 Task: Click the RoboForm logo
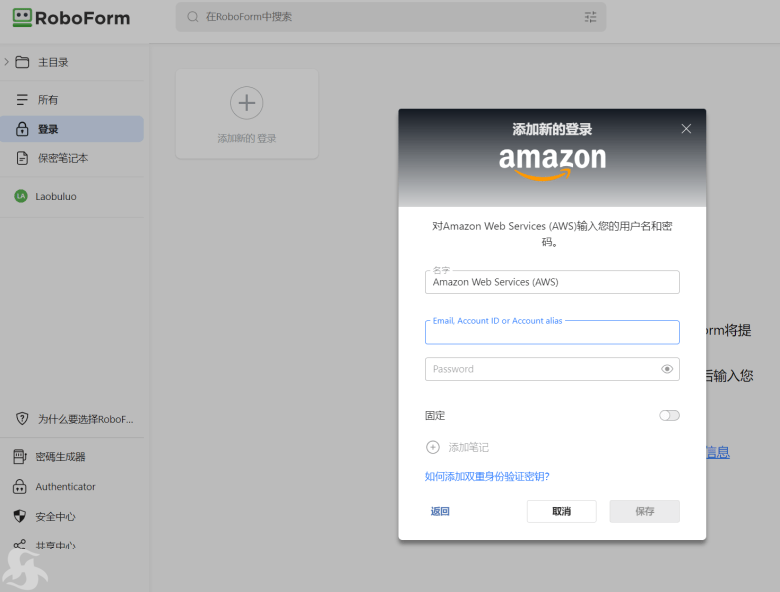coord(71,18)
